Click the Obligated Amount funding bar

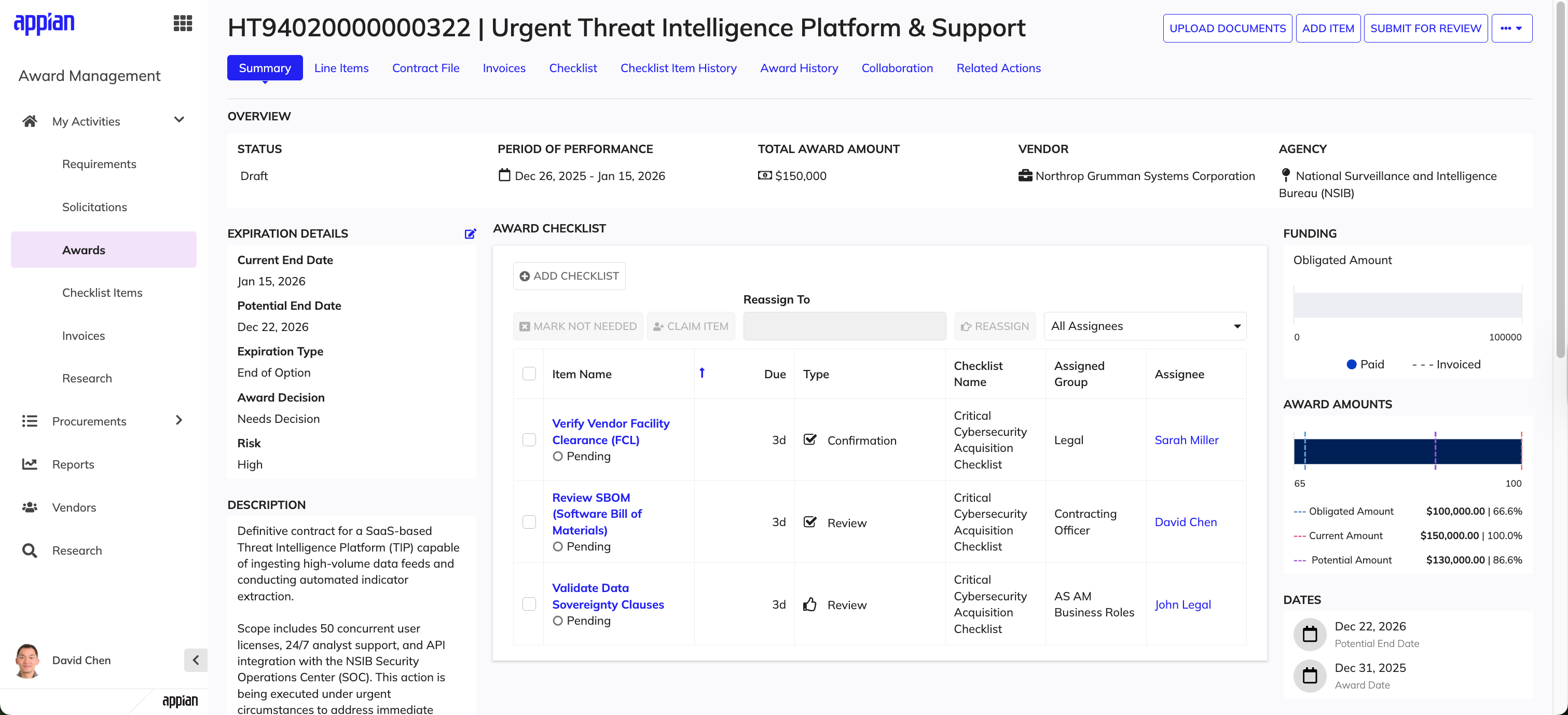click(x=1407, y=305)
